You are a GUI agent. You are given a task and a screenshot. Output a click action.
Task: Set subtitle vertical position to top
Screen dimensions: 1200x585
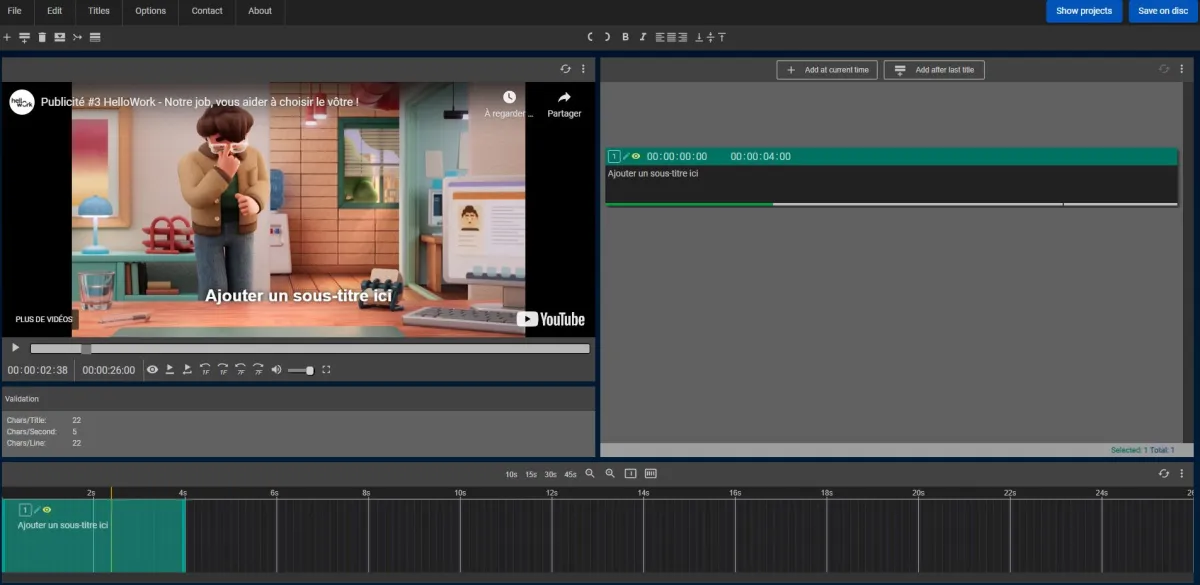click(721, 37)
